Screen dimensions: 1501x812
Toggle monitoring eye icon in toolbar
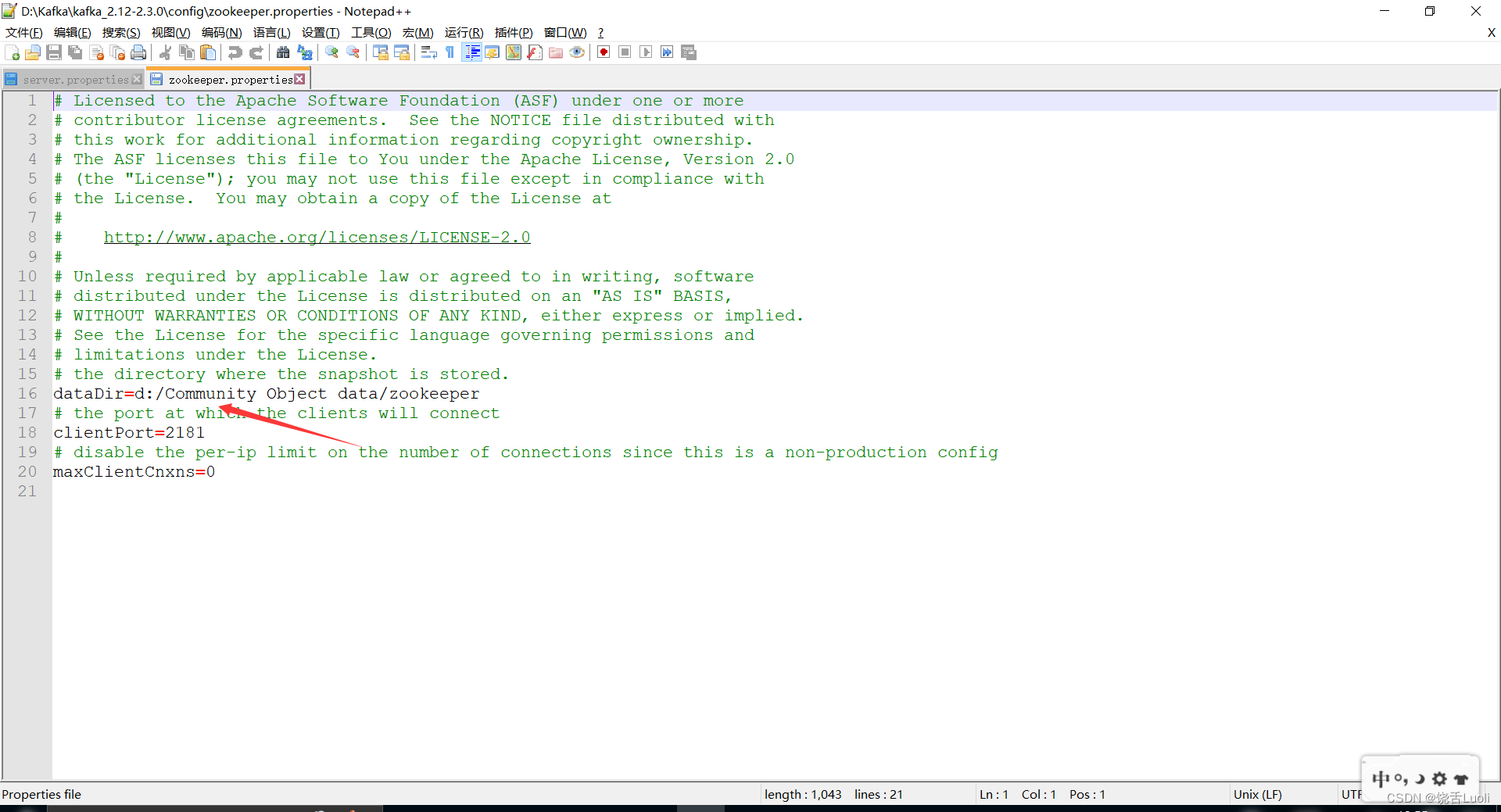[577, 52]
